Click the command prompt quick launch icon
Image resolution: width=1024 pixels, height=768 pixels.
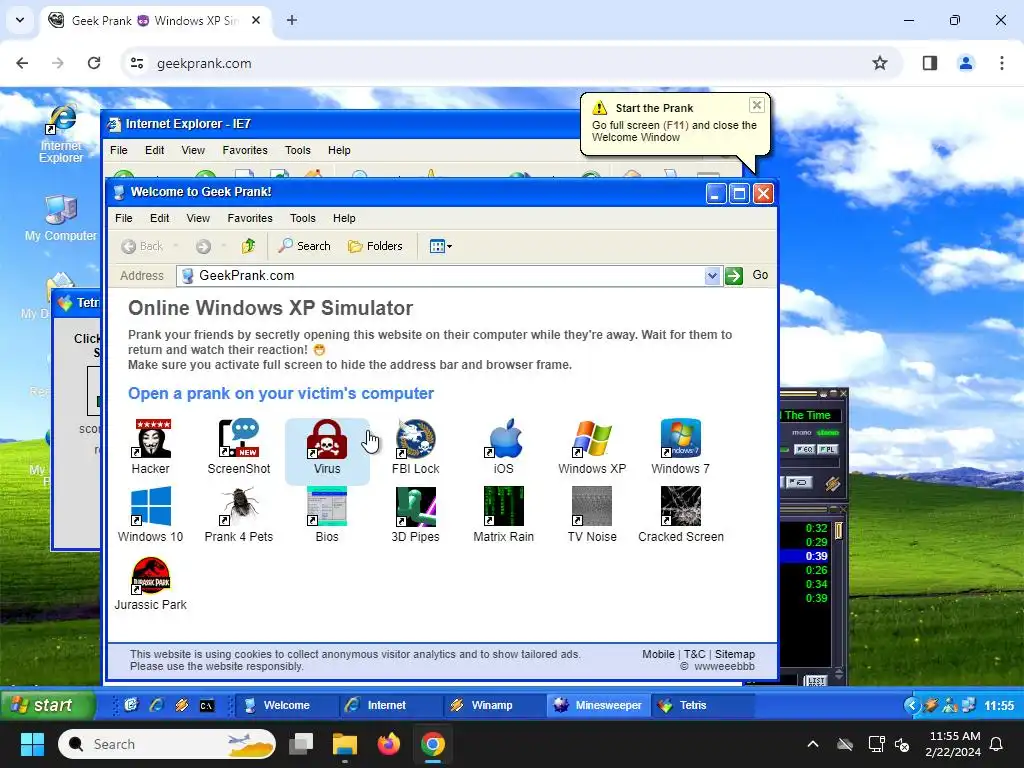(x=207, y=705)
